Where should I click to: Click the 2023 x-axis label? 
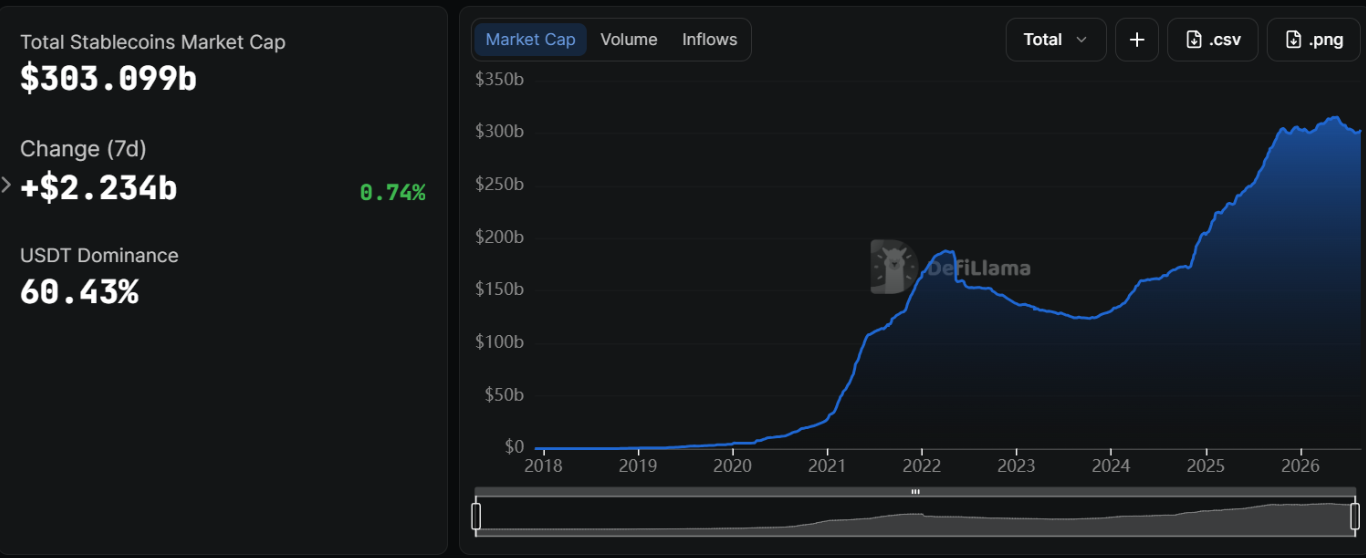click(1017, 466)
